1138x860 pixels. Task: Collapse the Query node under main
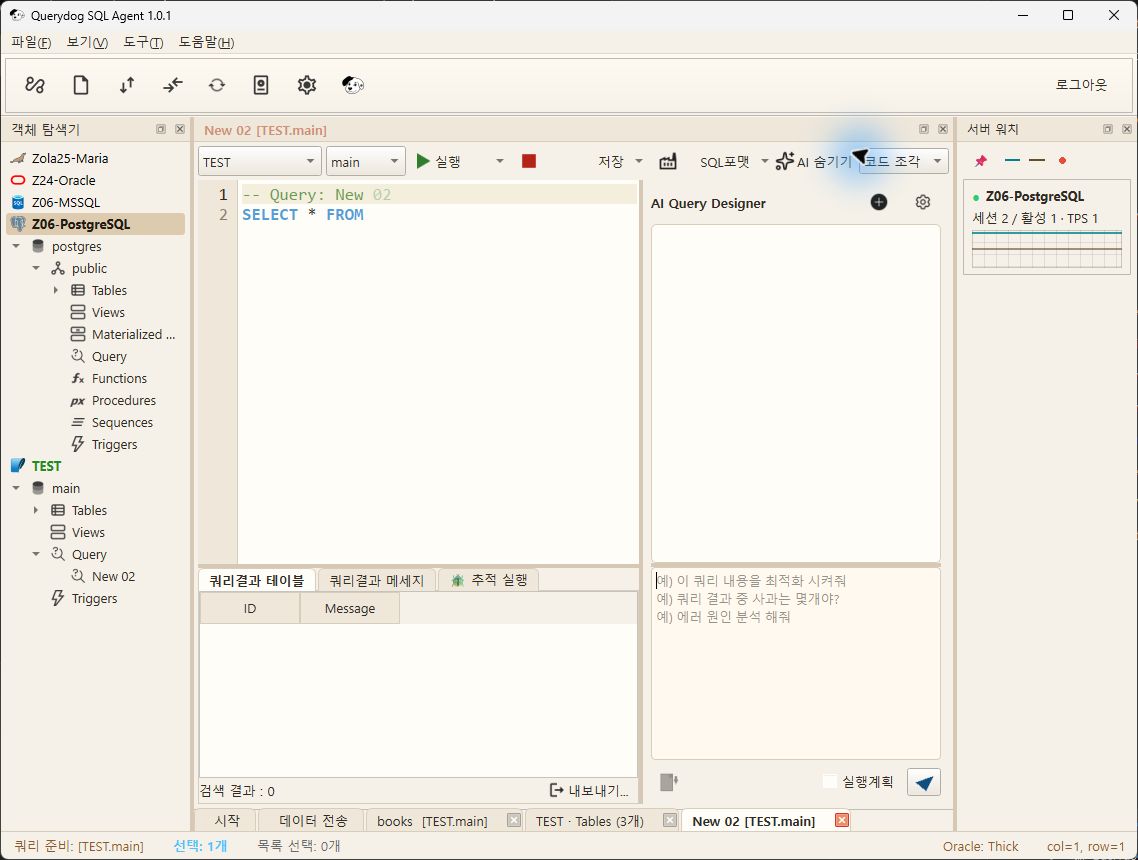(x=36, y=554)
